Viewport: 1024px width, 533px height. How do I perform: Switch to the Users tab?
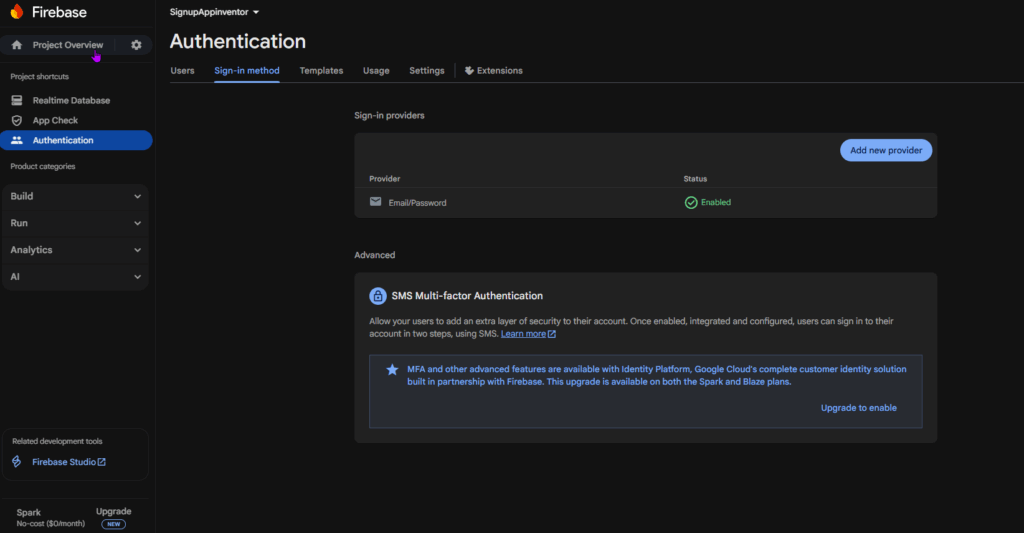pyautogui.click(x=182, y=71)
